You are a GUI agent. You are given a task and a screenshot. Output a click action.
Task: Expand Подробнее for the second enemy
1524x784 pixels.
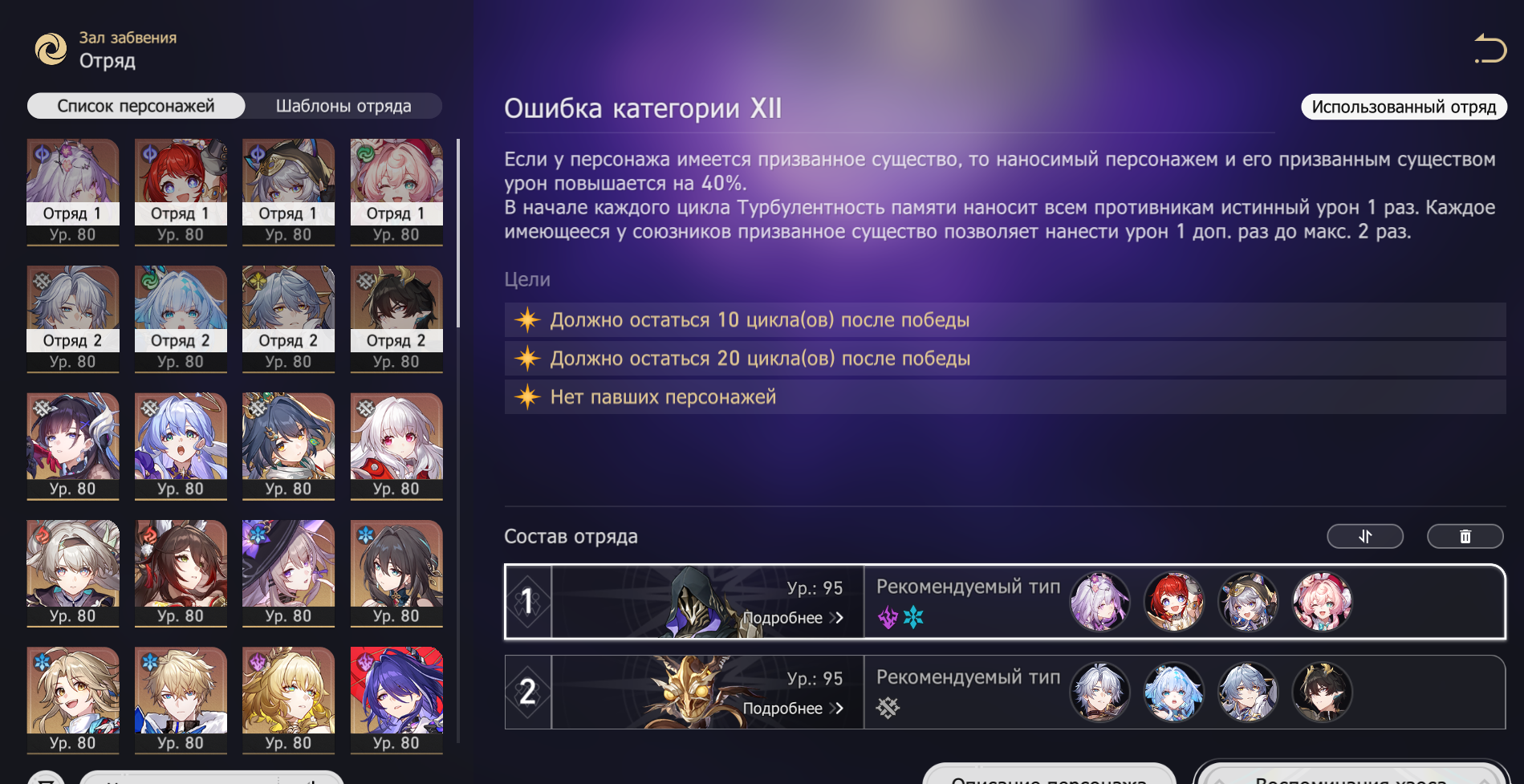[793, 709]
